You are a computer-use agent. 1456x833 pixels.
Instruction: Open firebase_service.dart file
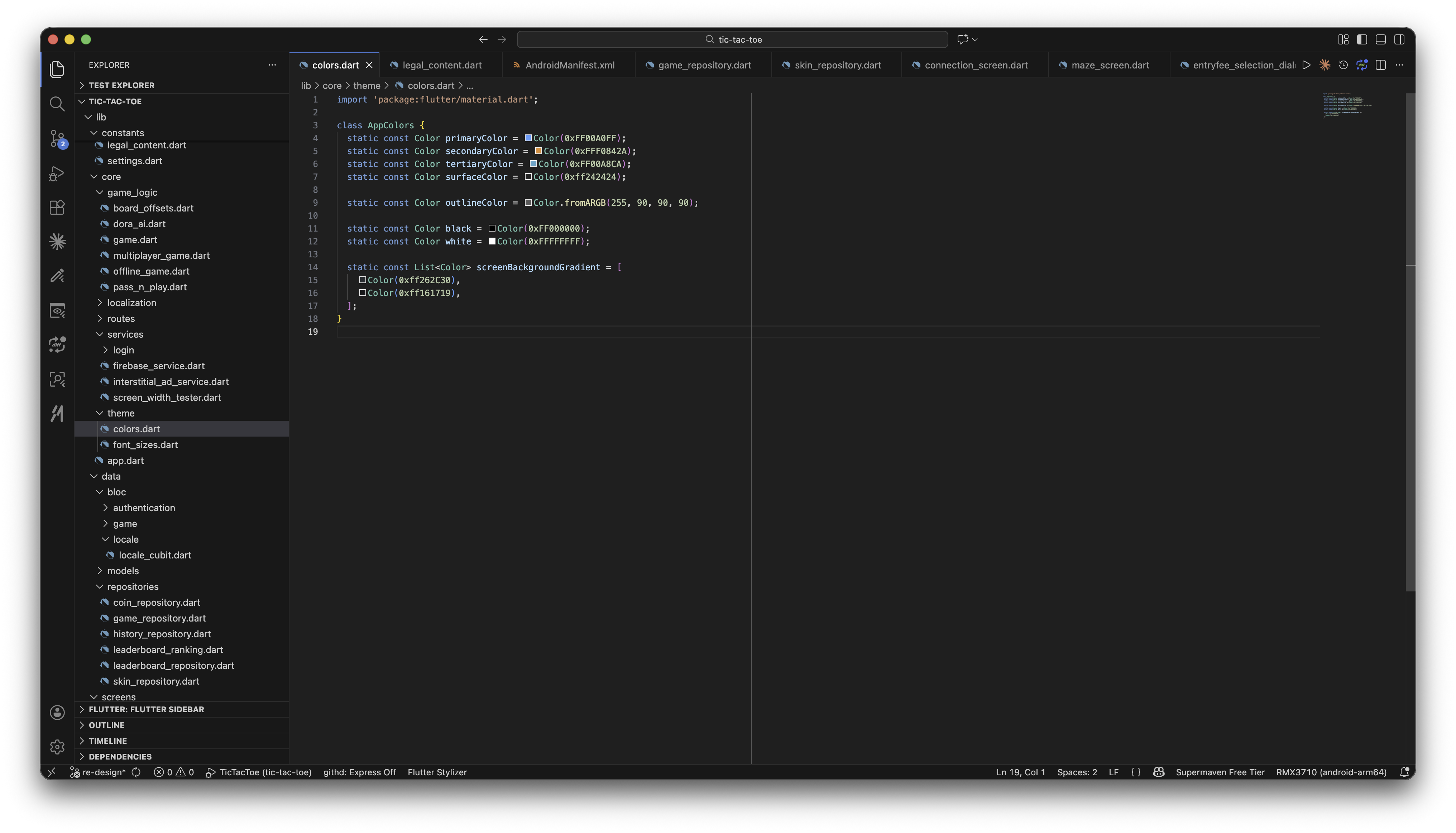(x=181, y=366)
